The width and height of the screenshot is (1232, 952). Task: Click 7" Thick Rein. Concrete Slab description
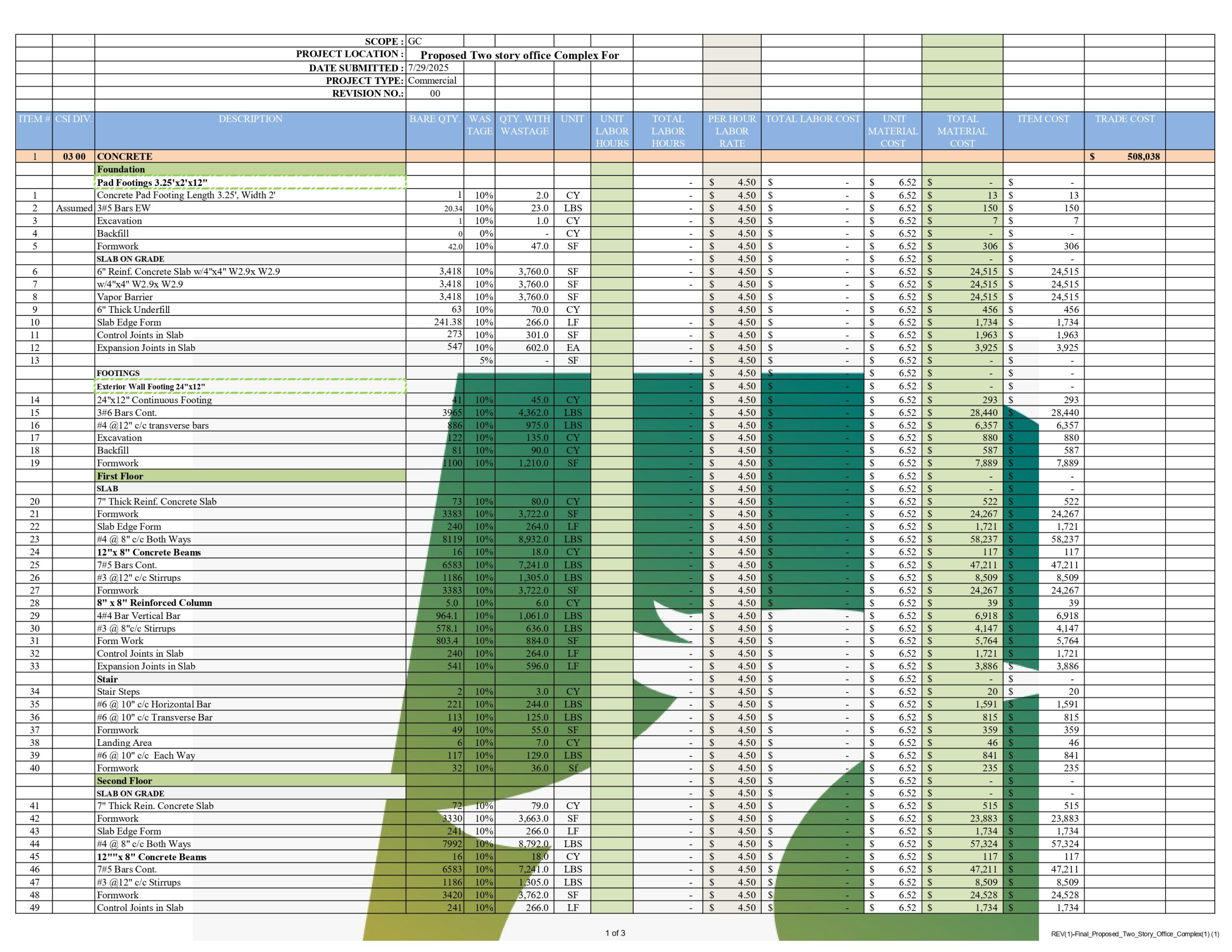pos(155,806)
